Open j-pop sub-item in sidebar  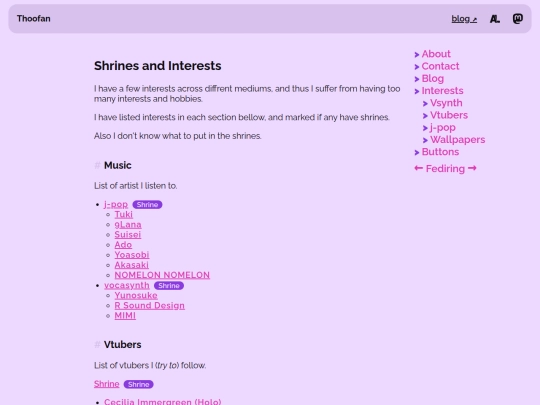coord(443,127)
